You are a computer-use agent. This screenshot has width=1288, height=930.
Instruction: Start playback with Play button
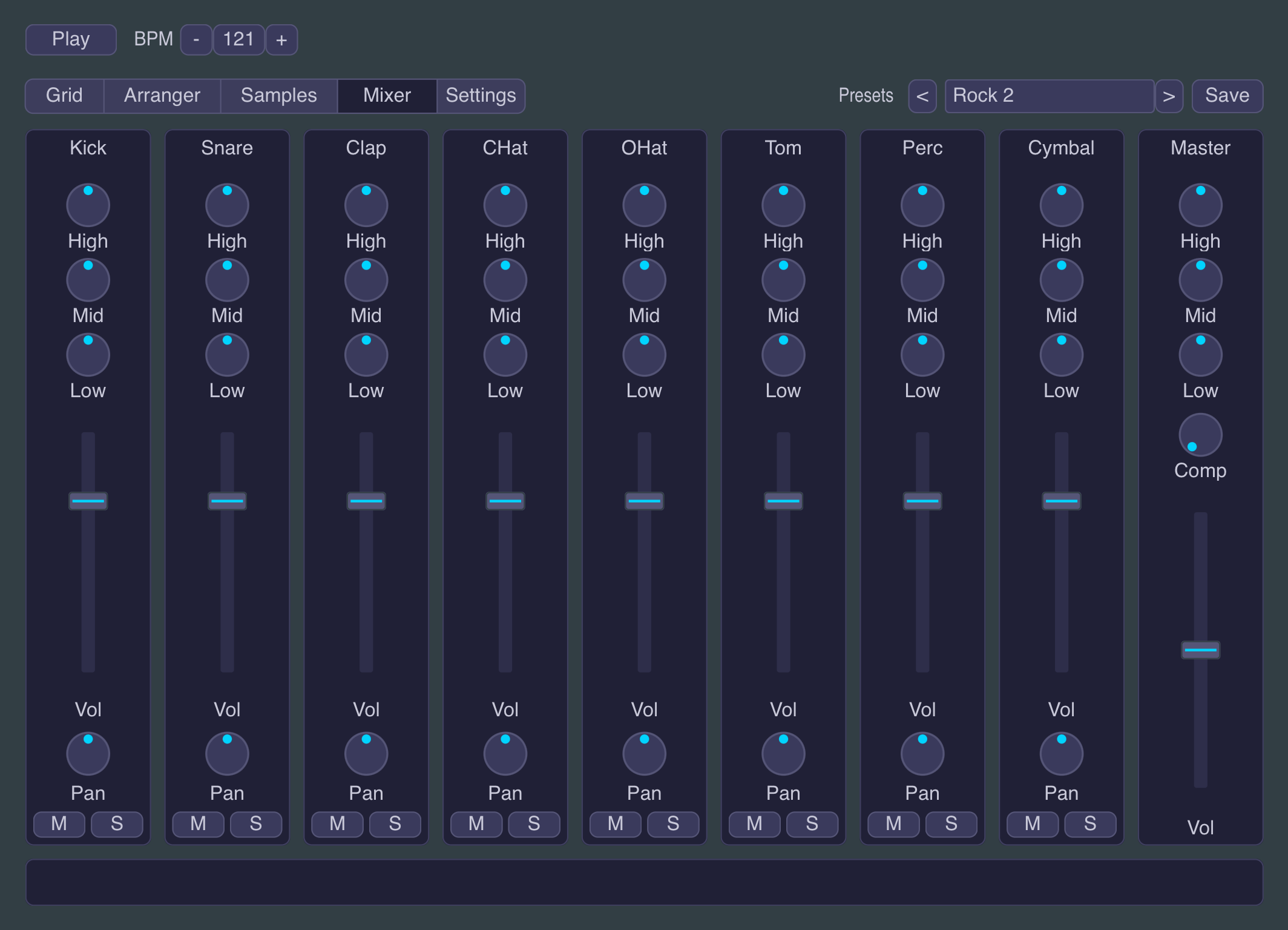[71, 40]
